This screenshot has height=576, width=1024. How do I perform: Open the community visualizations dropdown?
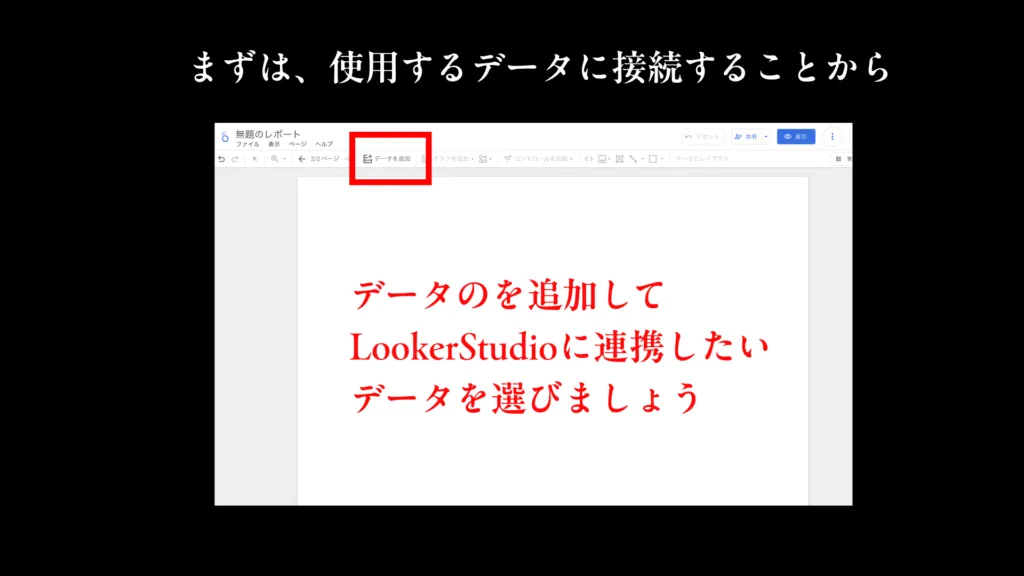point(485,159)
